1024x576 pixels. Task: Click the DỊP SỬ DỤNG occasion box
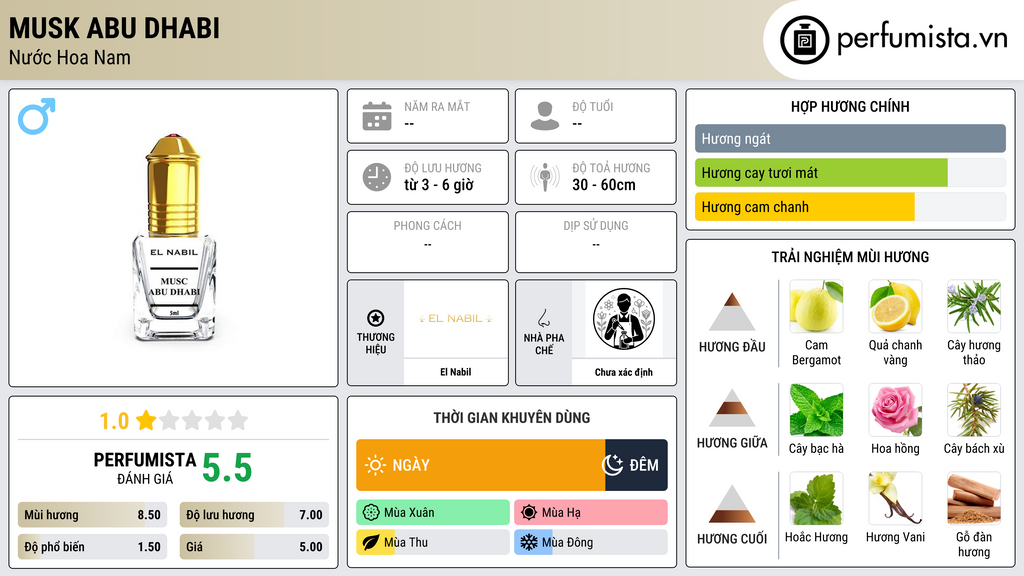tap(596, 242)
